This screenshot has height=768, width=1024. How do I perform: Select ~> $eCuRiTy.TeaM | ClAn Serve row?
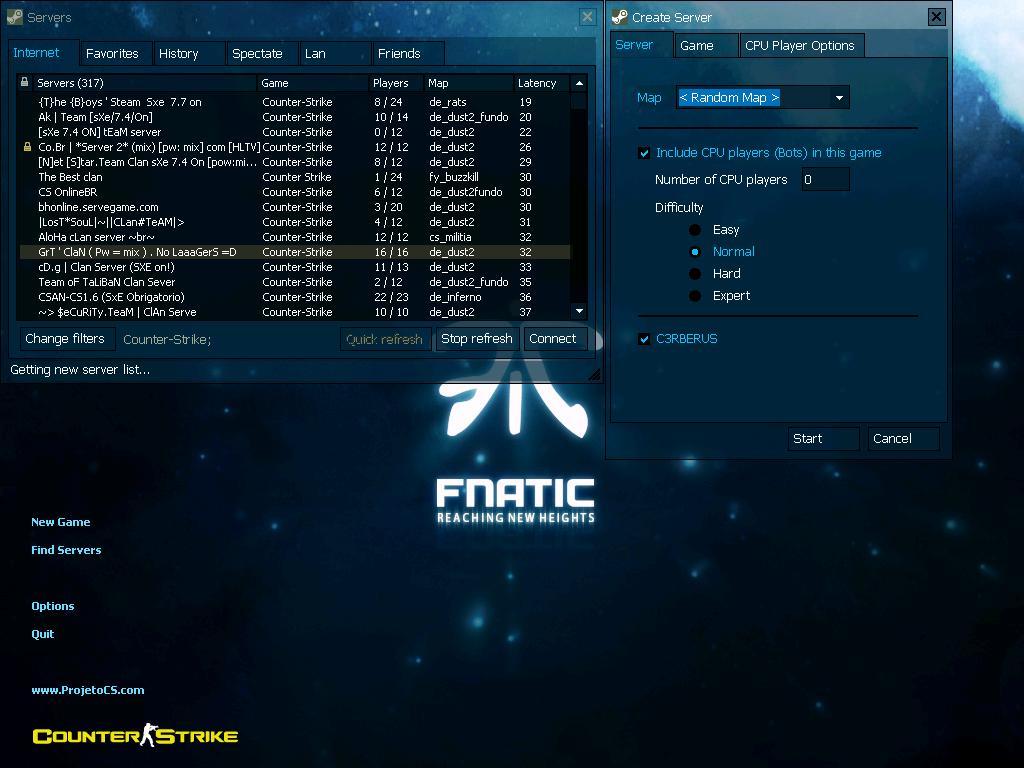click(295, 312)
